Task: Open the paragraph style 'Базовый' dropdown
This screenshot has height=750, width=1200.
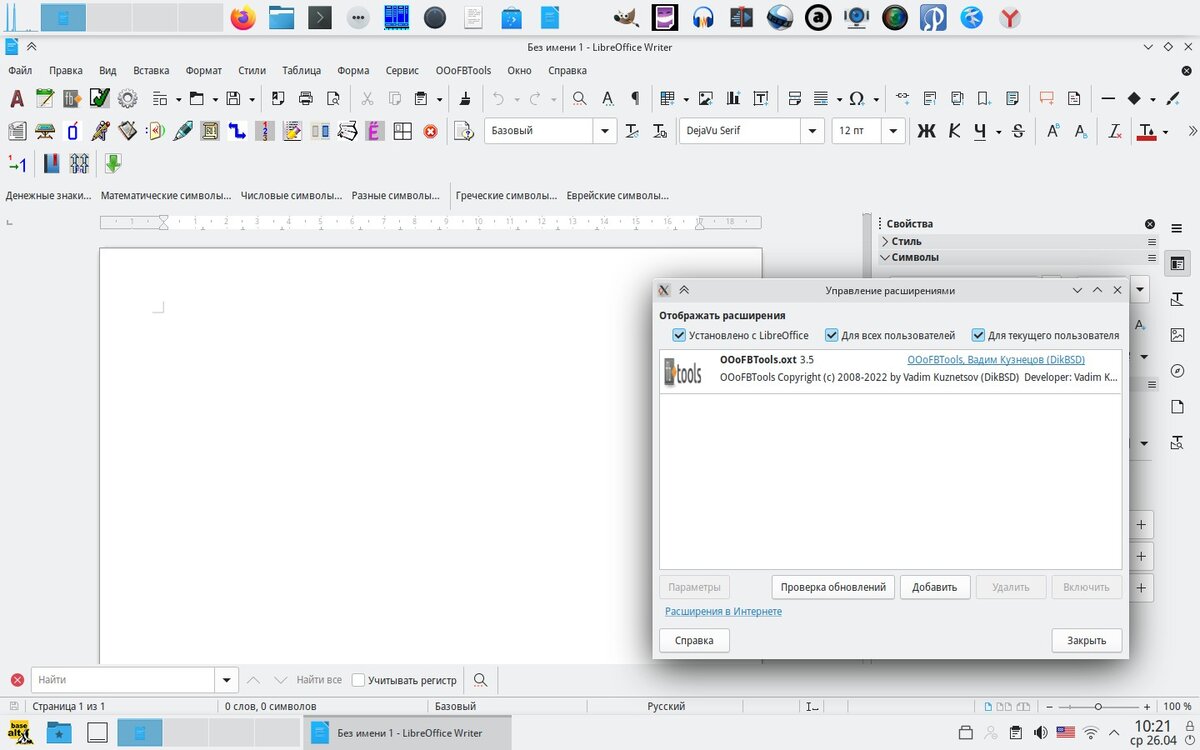Action: click(605, 131)
